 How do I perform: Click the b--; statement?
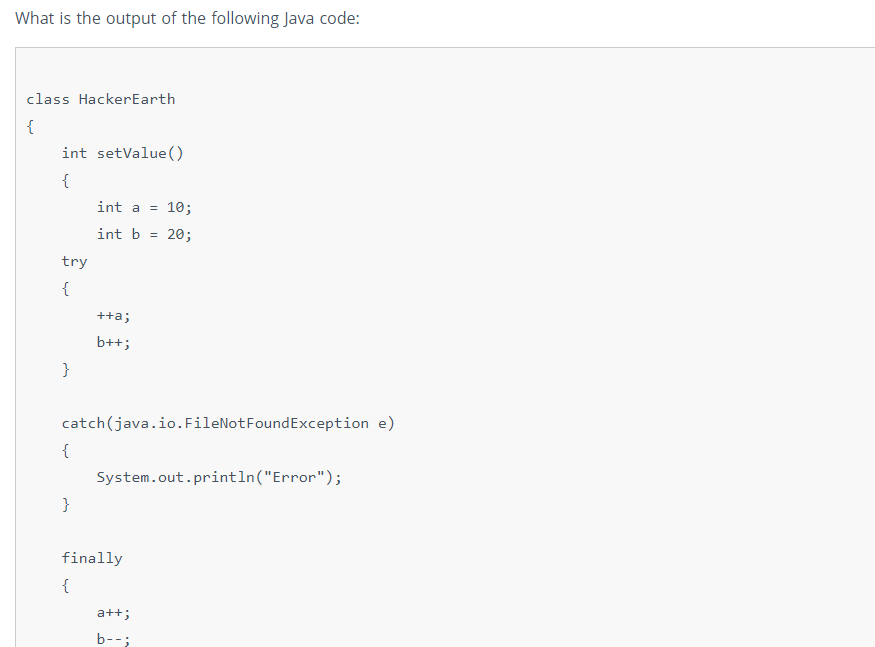click(113, 639)
